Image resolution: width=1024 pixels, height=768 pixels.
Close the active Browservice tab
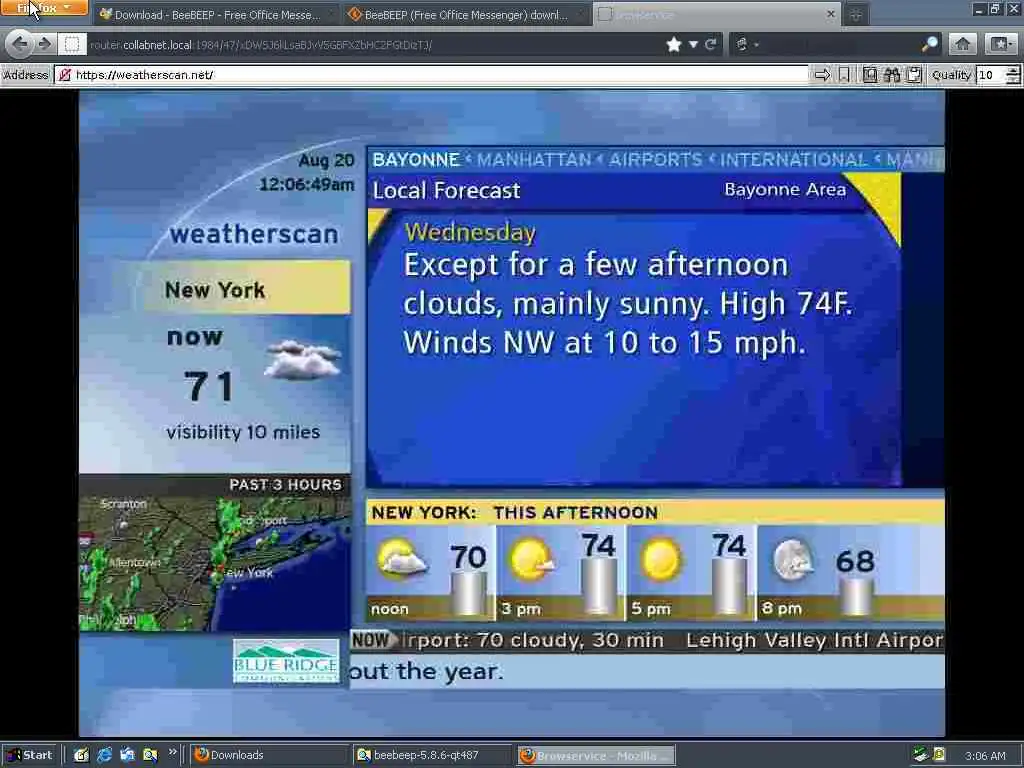coord(831,14)
